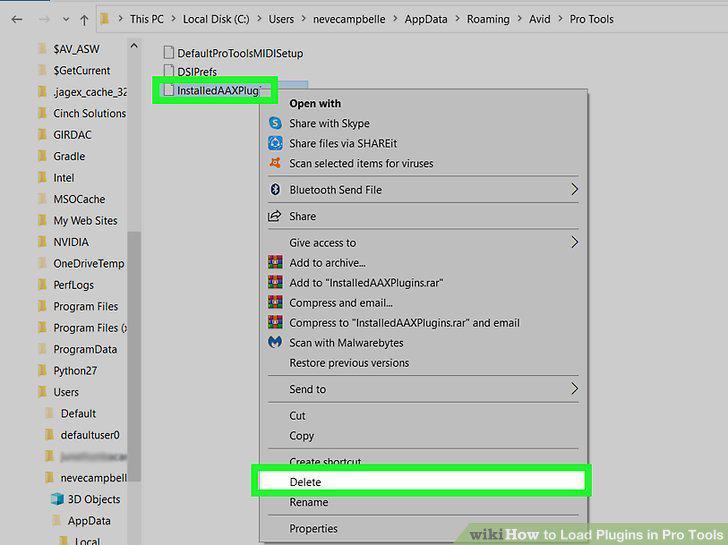Click the folder icon in address bar
The width and height of the screenshot is (728, 545).
[x=105, y=19]
